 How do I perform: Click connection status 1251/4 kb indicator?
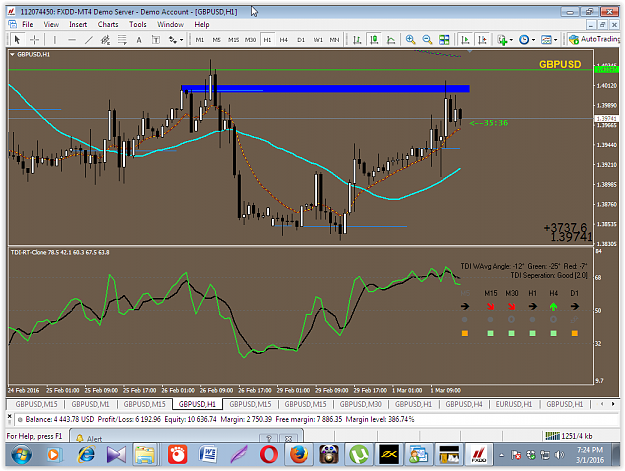[569, 436]
